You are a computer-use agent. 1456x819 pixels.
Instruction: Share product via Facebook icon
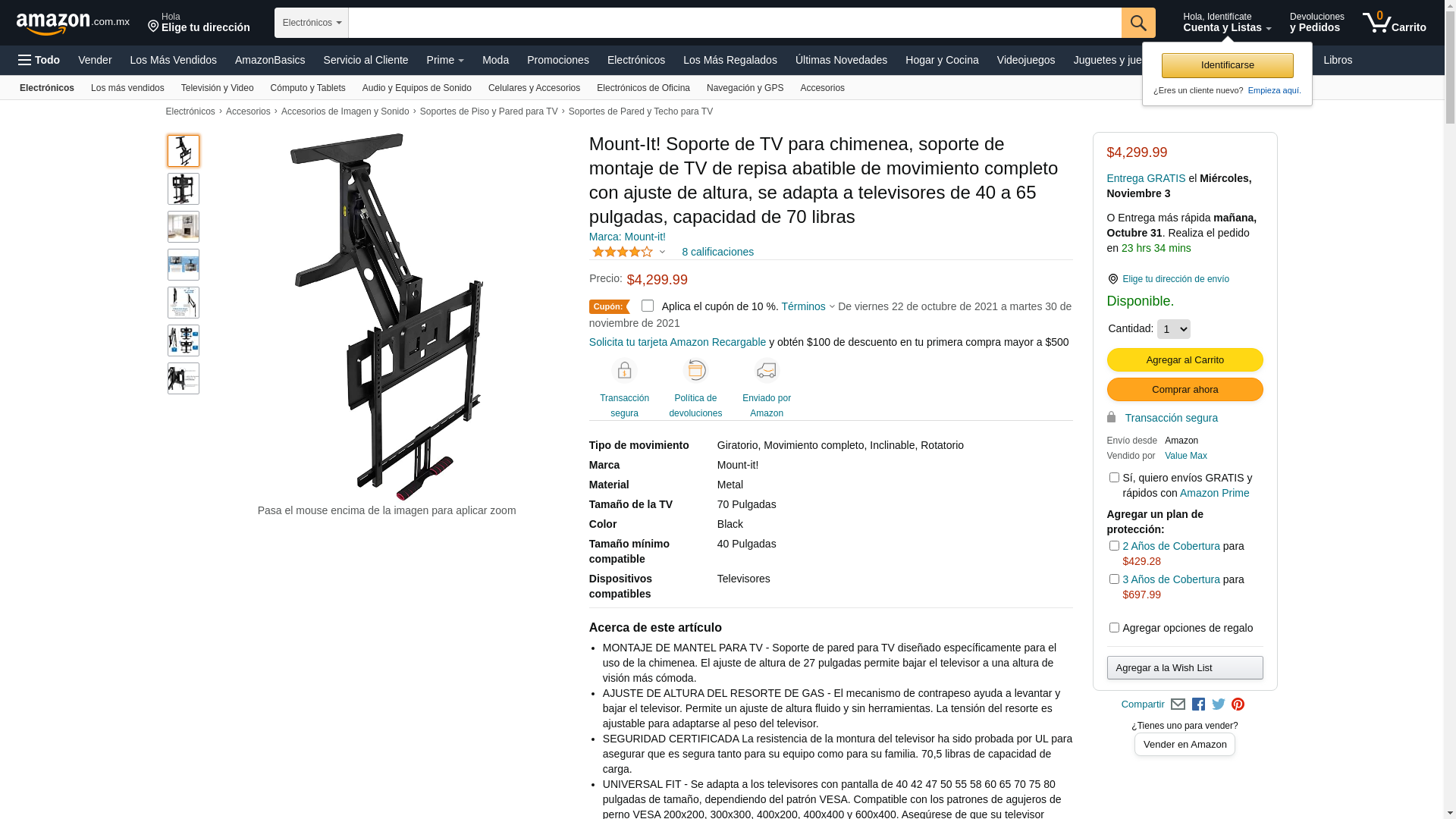1198,704
